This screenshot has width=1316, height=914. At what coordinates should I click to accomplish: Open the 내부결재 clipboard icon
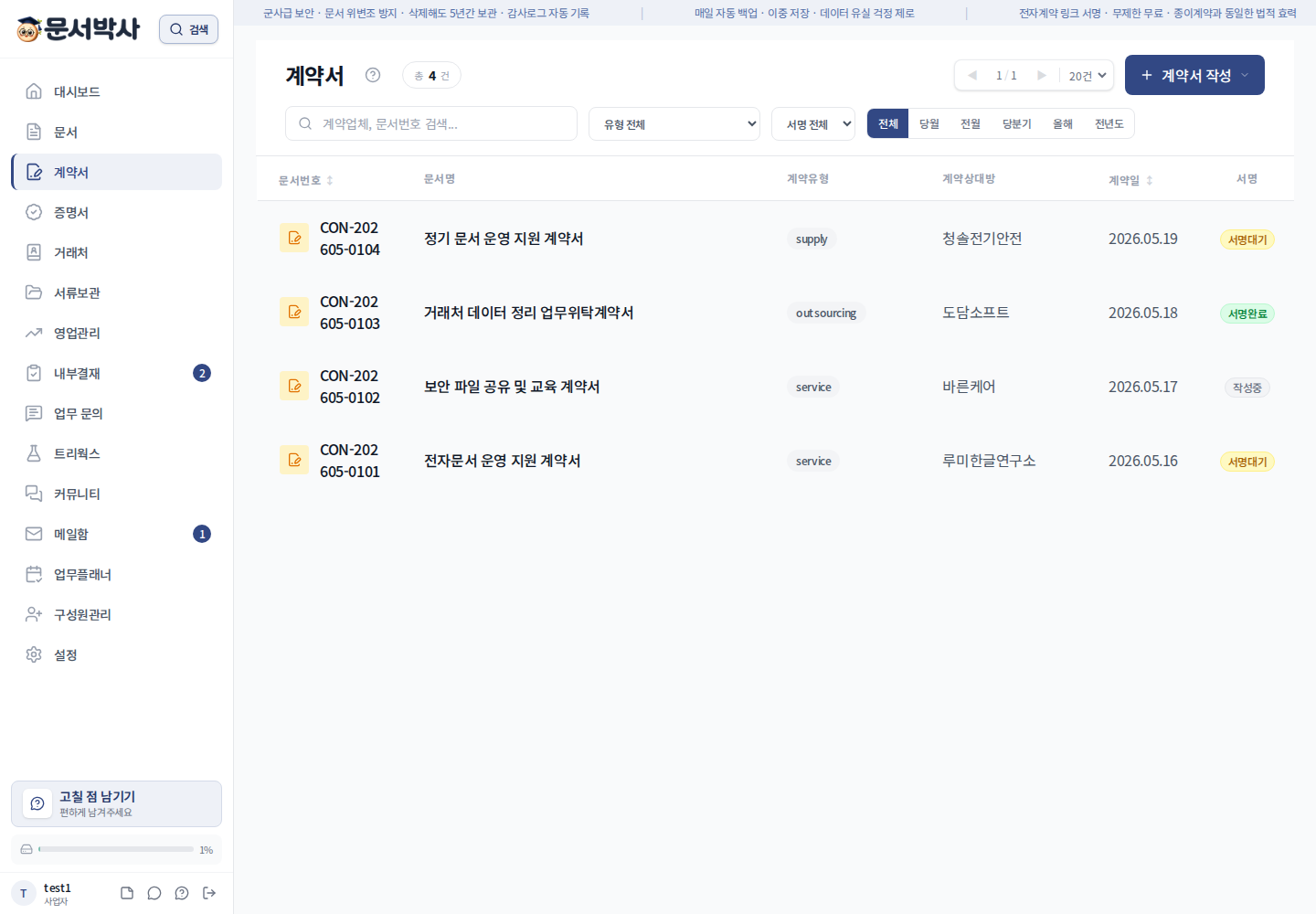click(34, 373)
